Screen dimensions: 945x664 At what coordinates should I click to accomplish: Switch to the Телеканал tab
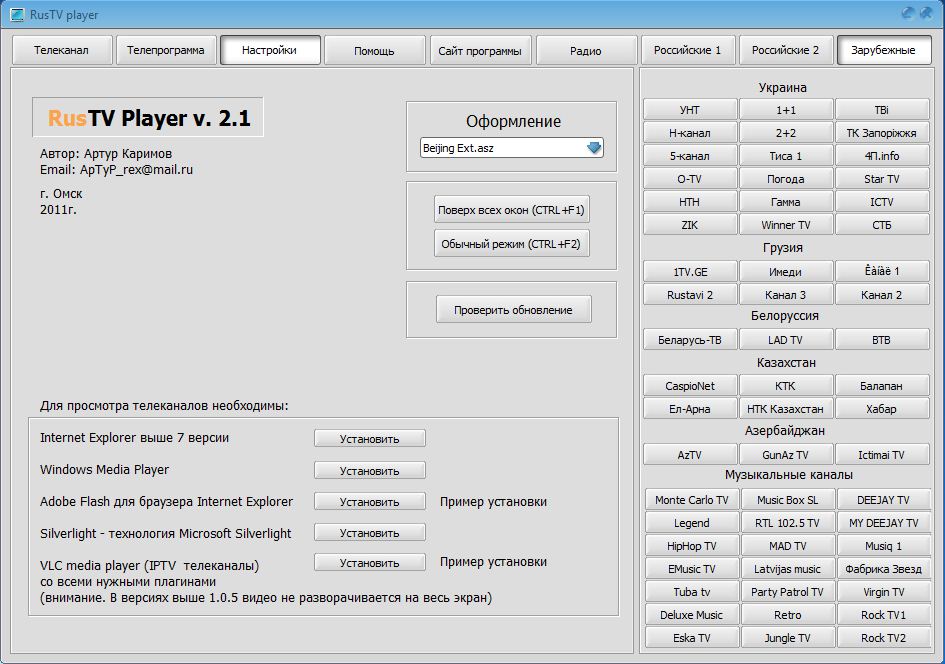click(x=61, y=50)
